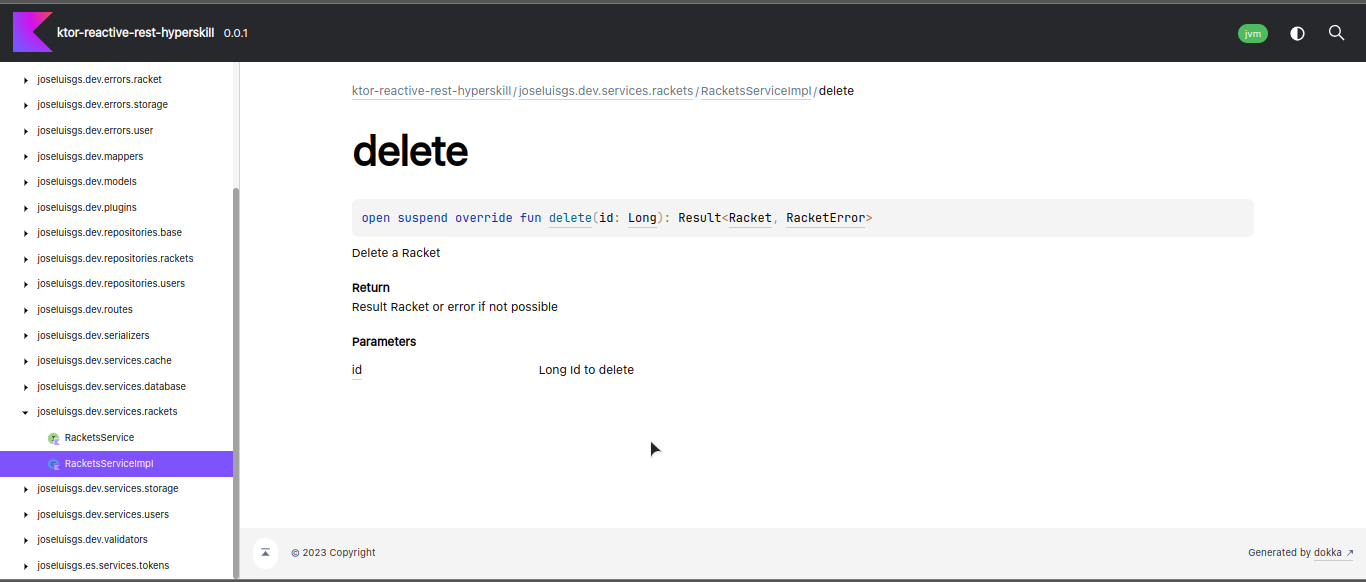Click the project title ktor-reactive-rest-hyperskill in header

[135, 33]
